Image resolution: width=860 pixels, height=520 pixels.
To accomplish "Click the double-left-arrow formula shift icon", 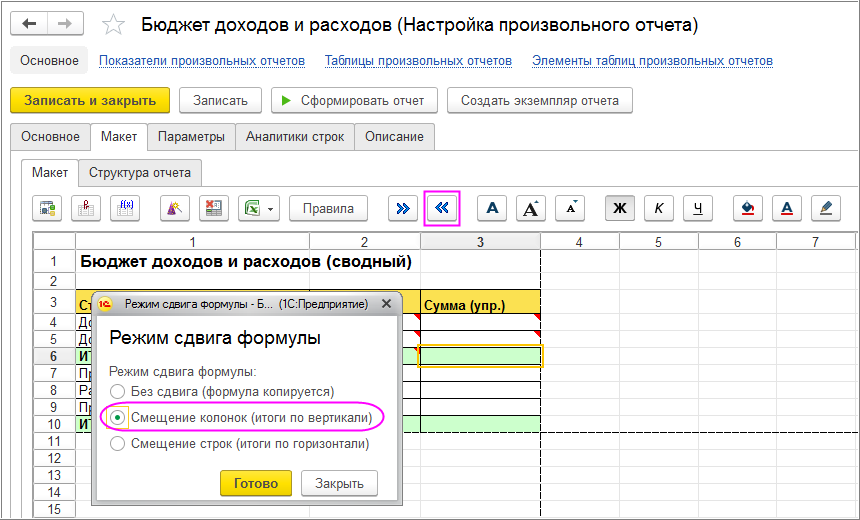I will click(x=442, y=208).
